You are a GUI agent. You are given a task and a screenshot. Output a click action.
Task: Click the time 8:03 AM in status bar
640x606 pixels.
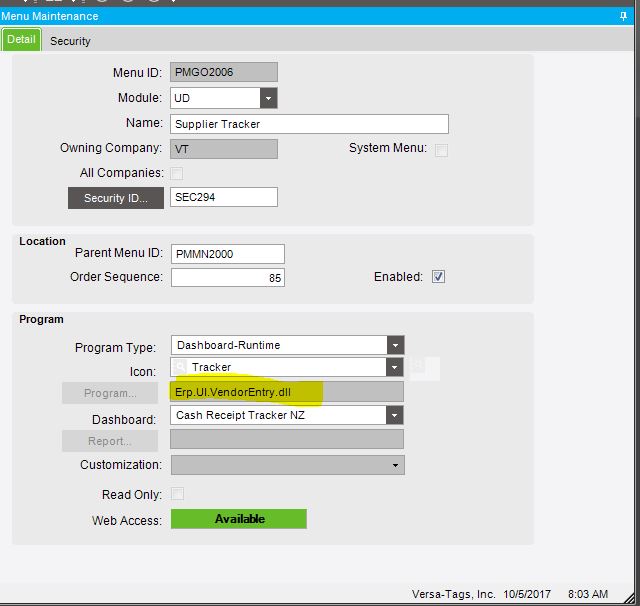pyautogui.click(x=588, y=594)
